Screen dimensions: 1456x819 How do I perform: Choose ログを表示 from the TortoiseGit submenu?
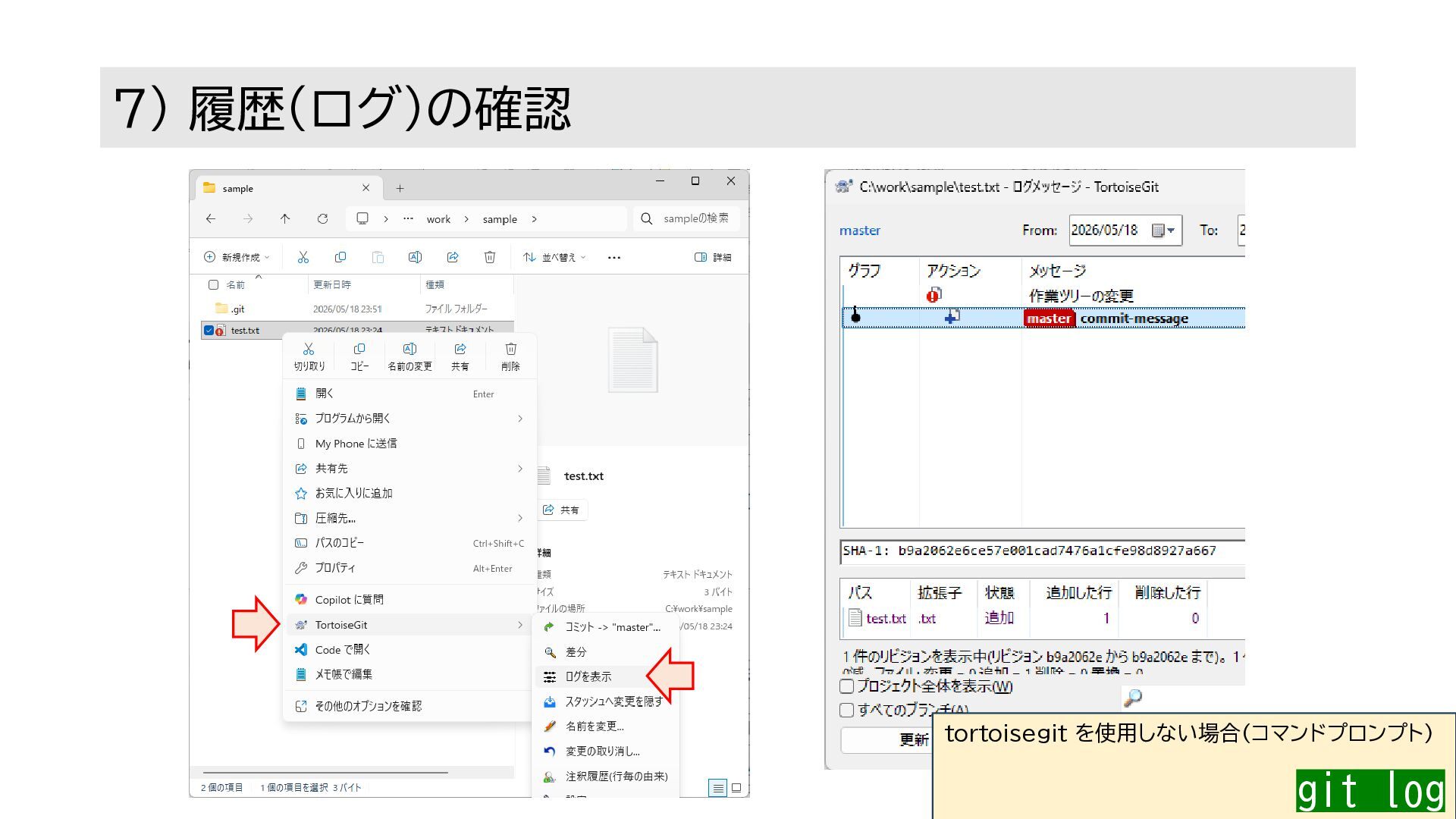(x=588, y=676)
